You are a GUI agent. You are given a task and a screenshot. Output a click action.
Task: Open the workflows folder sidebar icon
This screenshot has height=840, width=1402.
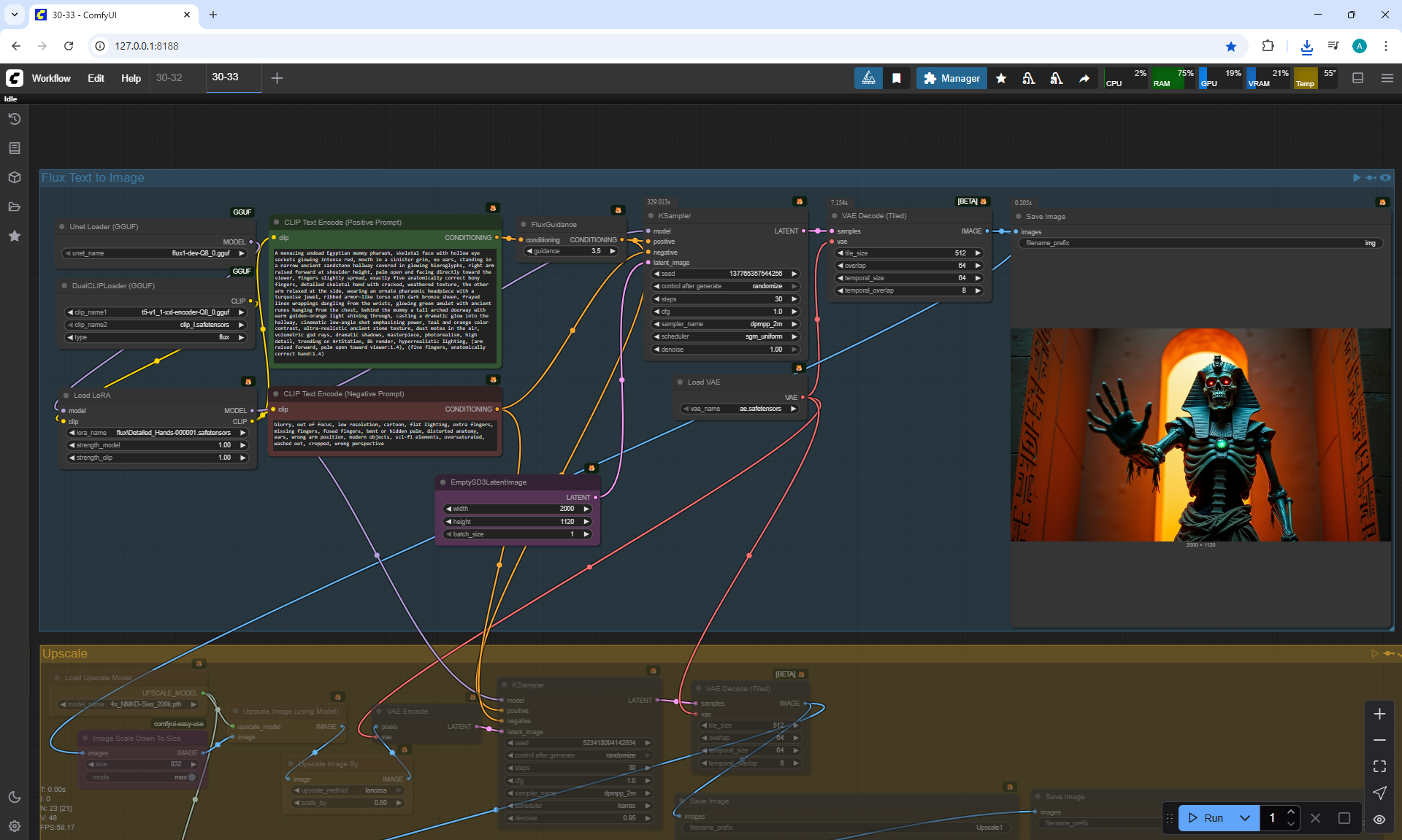15,207
